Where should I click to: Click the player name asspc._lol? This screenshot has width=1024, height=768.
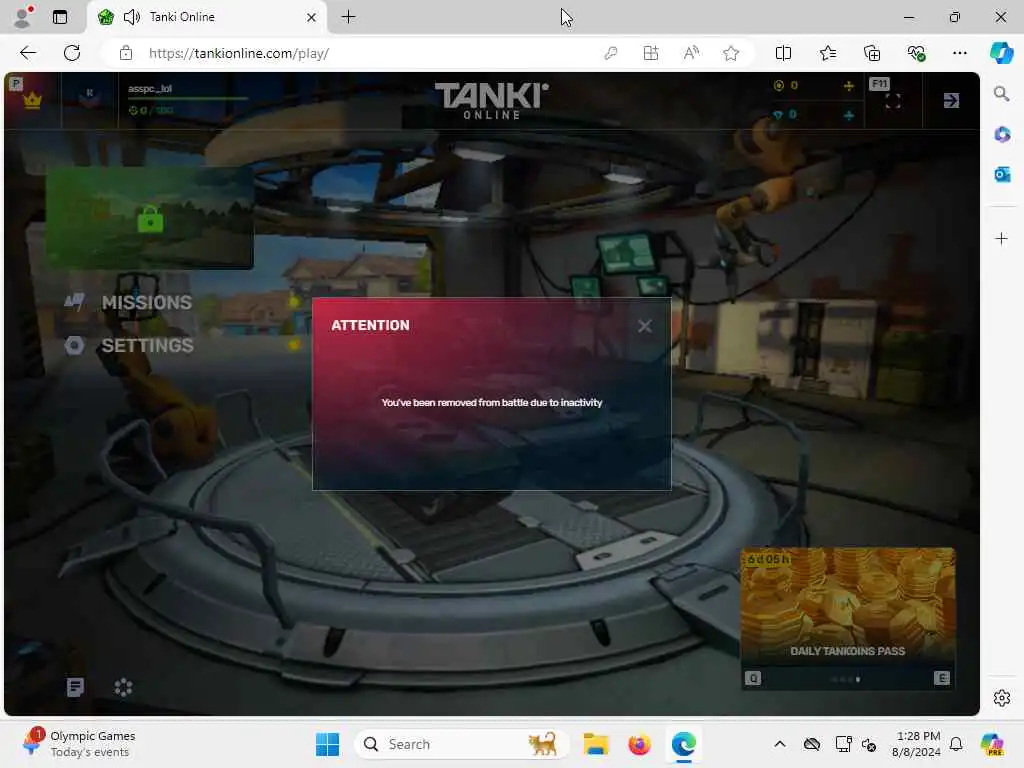pyautogui.click(x=150, y=89)
